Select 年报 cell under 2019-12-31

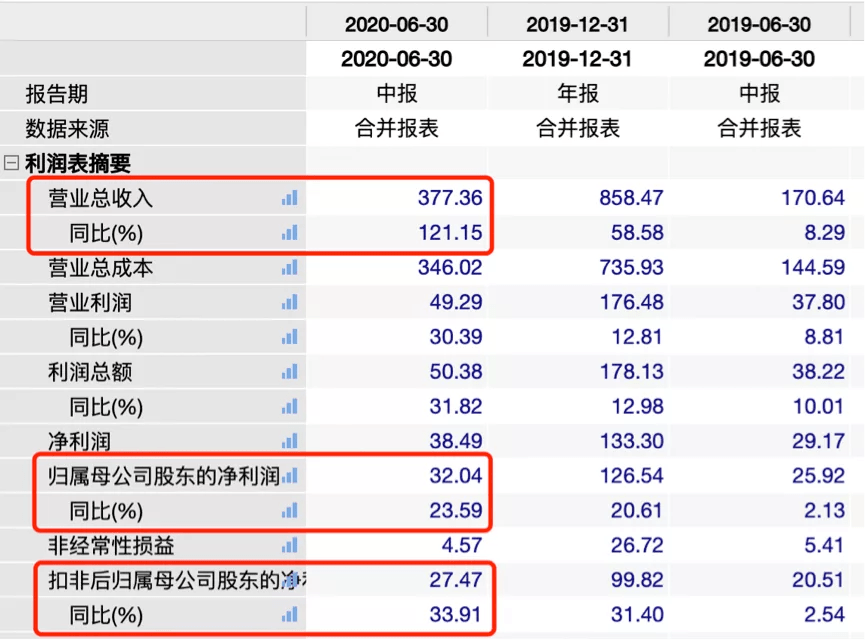click(577, 94)
